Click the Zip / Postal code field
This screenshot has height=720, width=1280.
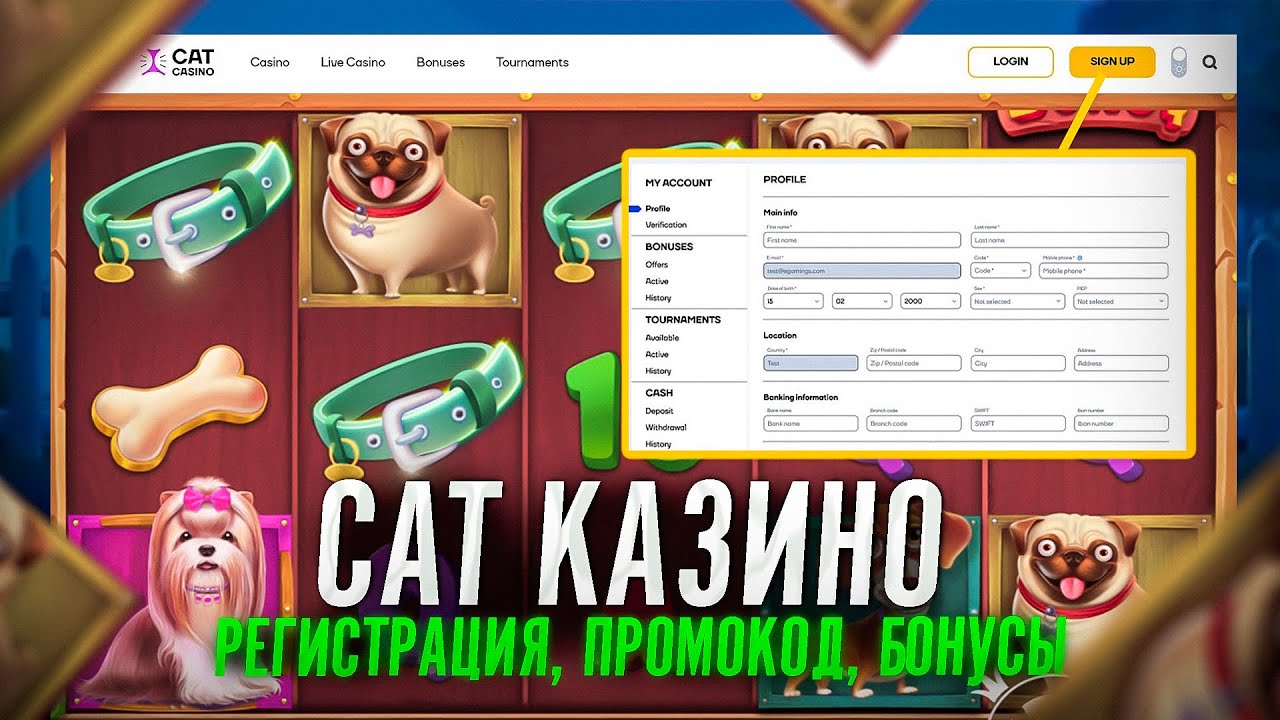click(x=914, y=364)
